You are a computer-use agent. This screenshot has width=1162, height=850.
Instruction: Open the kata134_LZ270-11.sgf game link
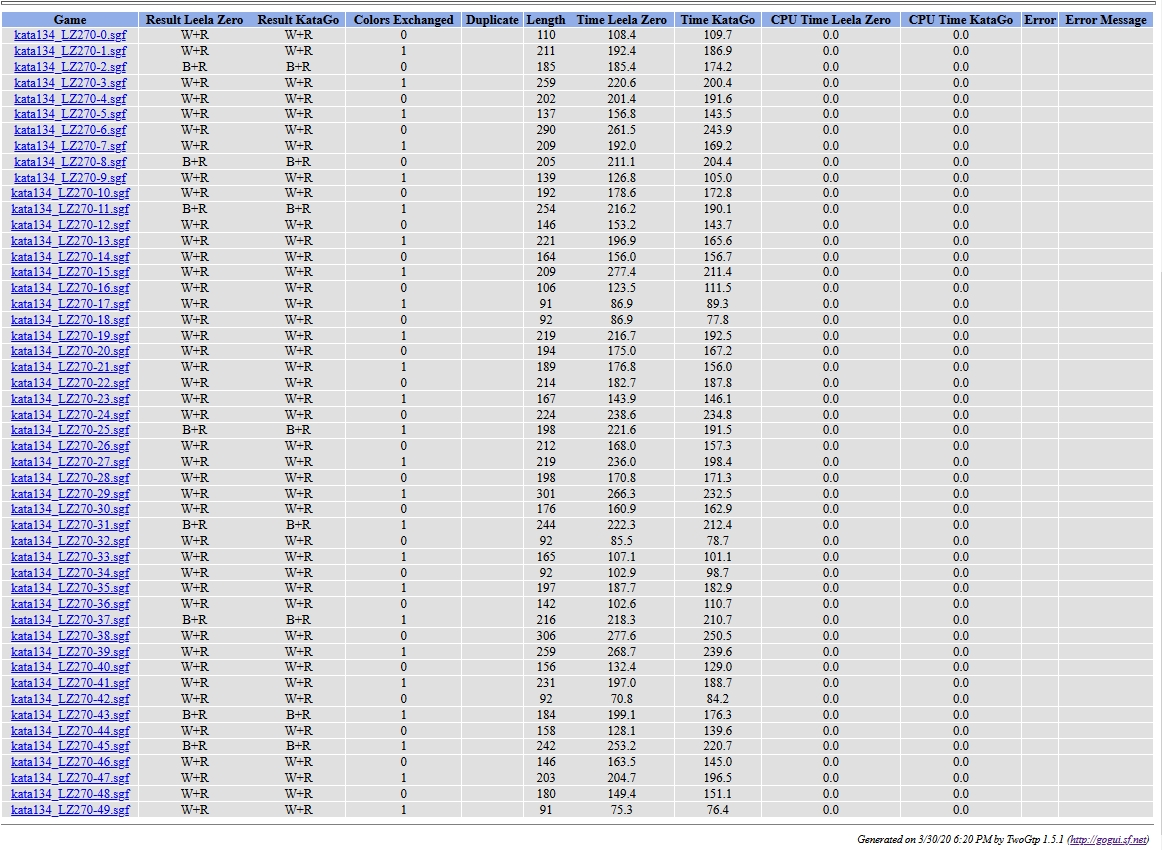(70, 209)
